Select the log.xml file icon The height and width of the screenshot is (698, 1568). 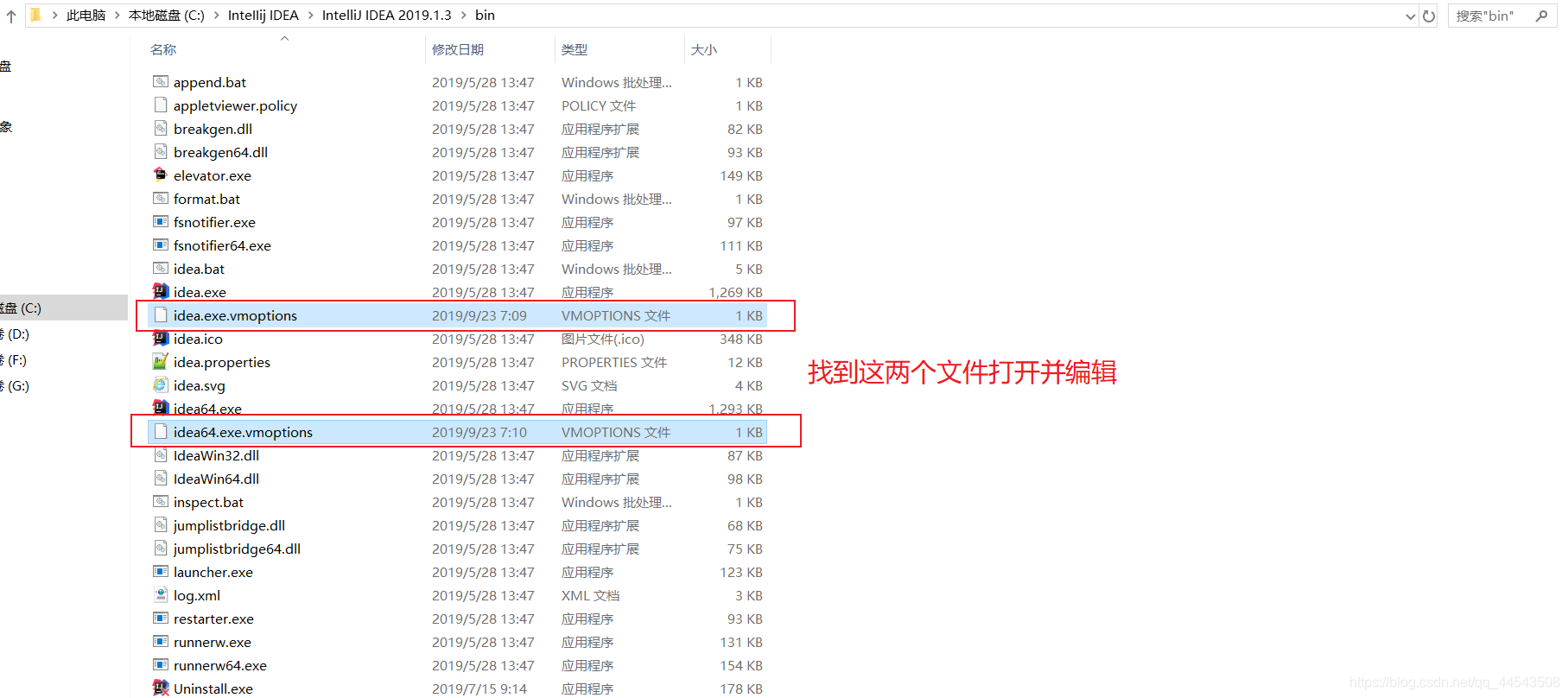point(161,595)
